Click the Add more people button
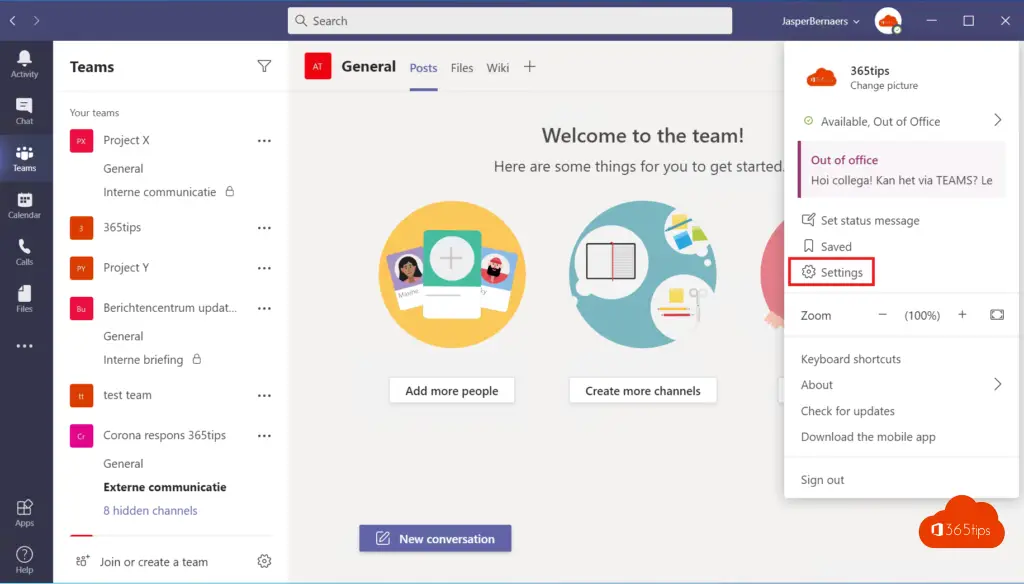1024x584 pixels. (451, 391)
